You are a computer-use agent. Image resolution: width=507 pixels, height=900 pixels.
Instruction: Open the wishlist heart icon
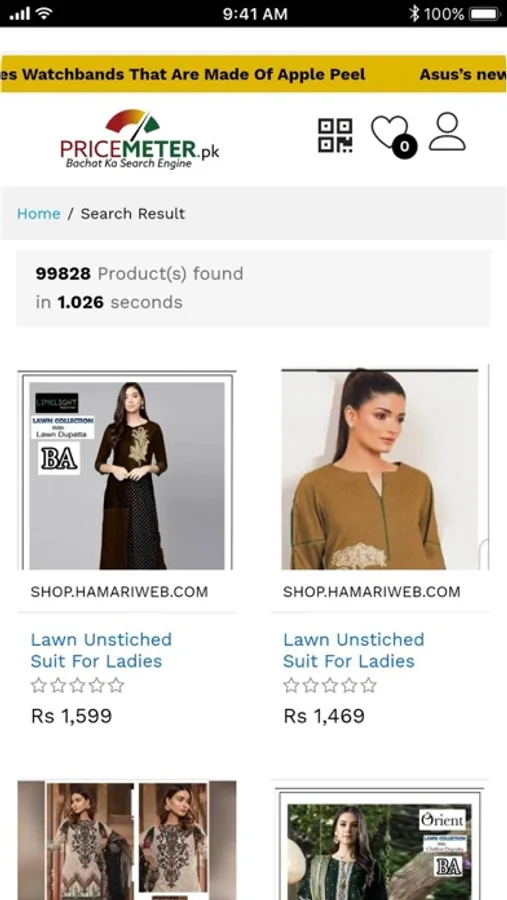[390, 133]
